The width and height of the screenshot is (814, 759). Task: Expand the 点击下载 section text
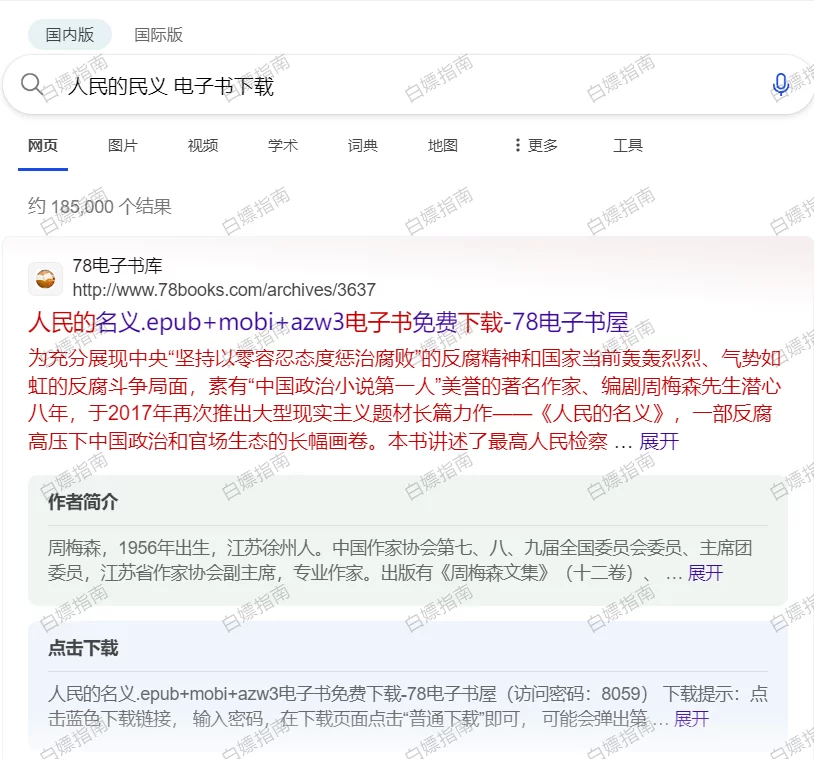691,719
